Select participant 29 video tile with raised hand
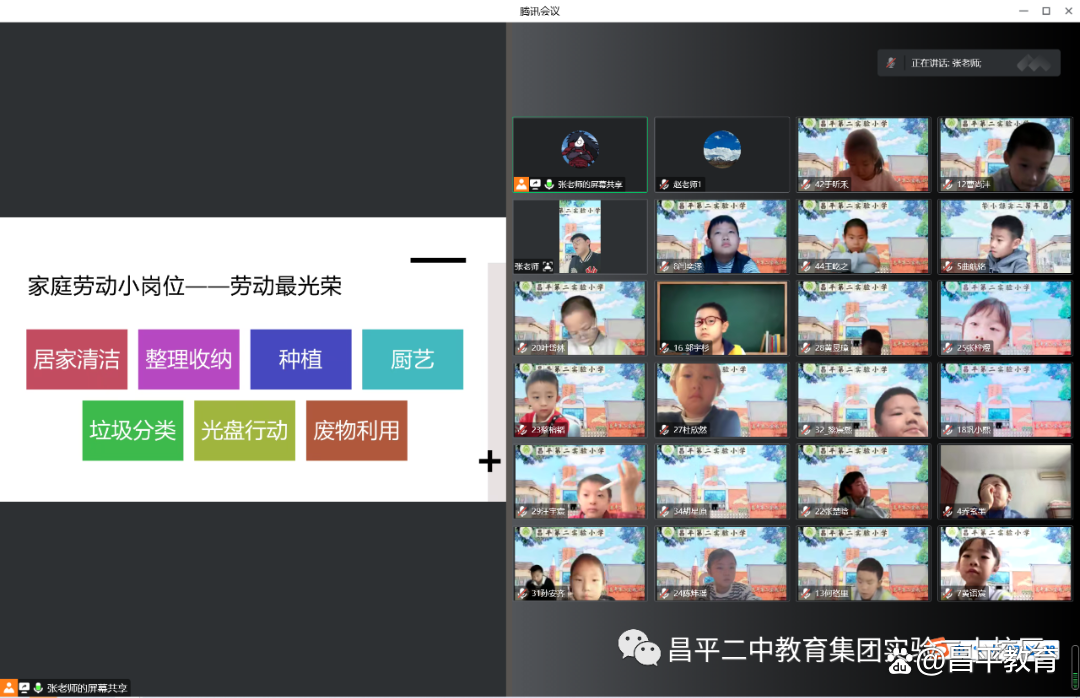 (x=580, y=481)
